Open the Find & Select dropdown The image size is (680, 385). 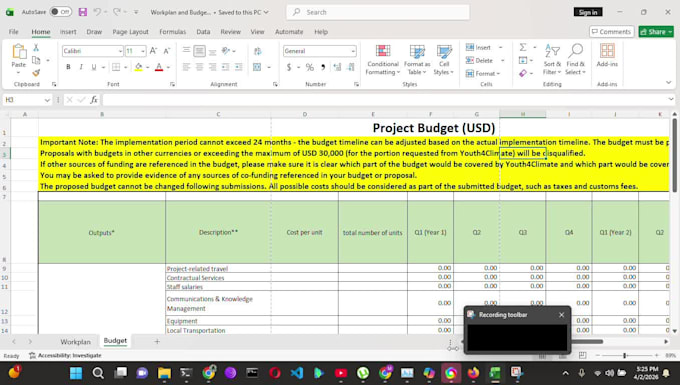(x=575, y=60)
